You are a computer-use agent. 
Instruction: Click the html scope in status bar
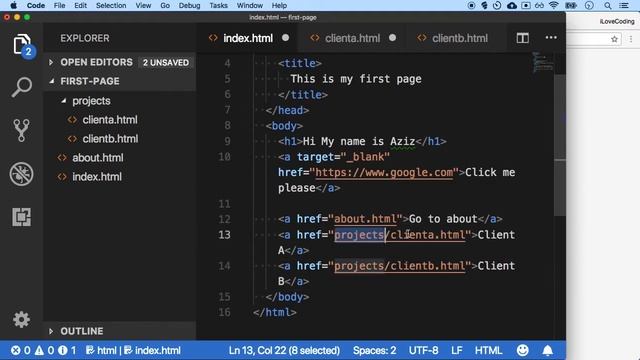(101, 350)
